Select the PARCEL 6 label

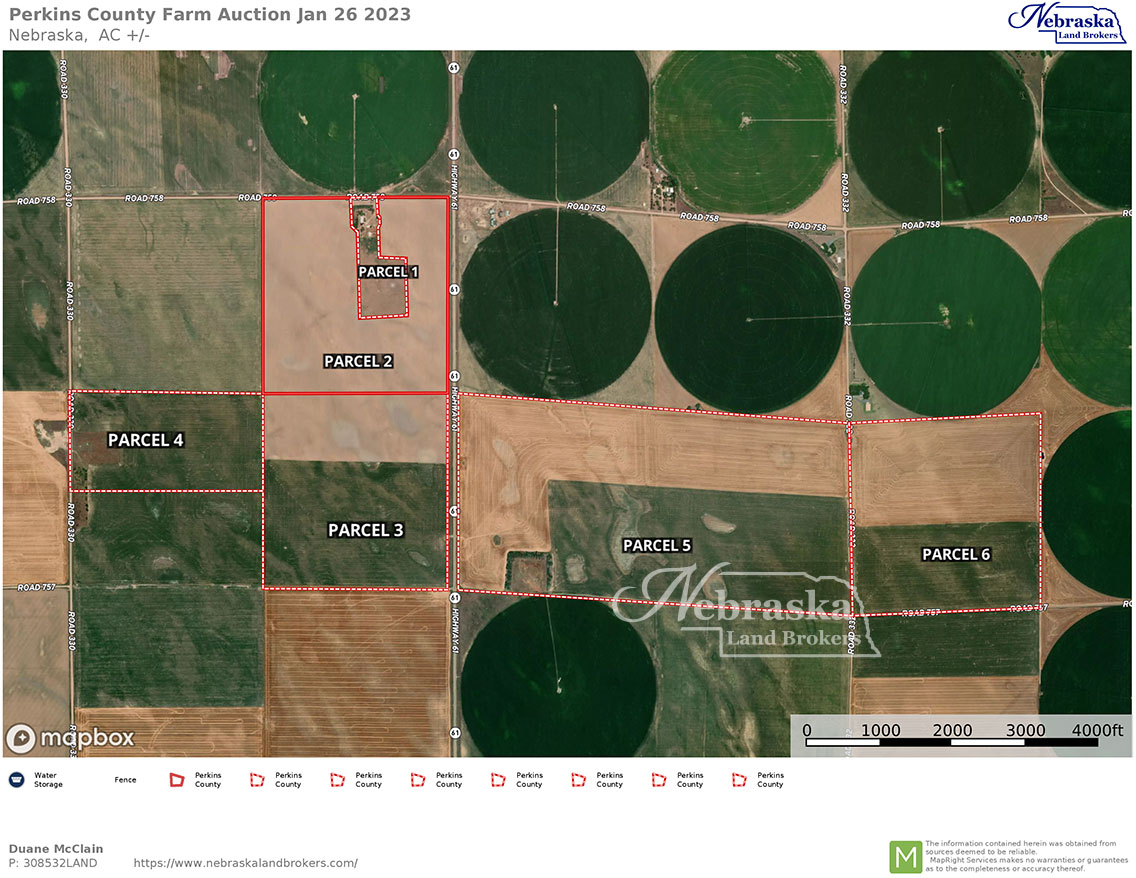click(956, 554)
